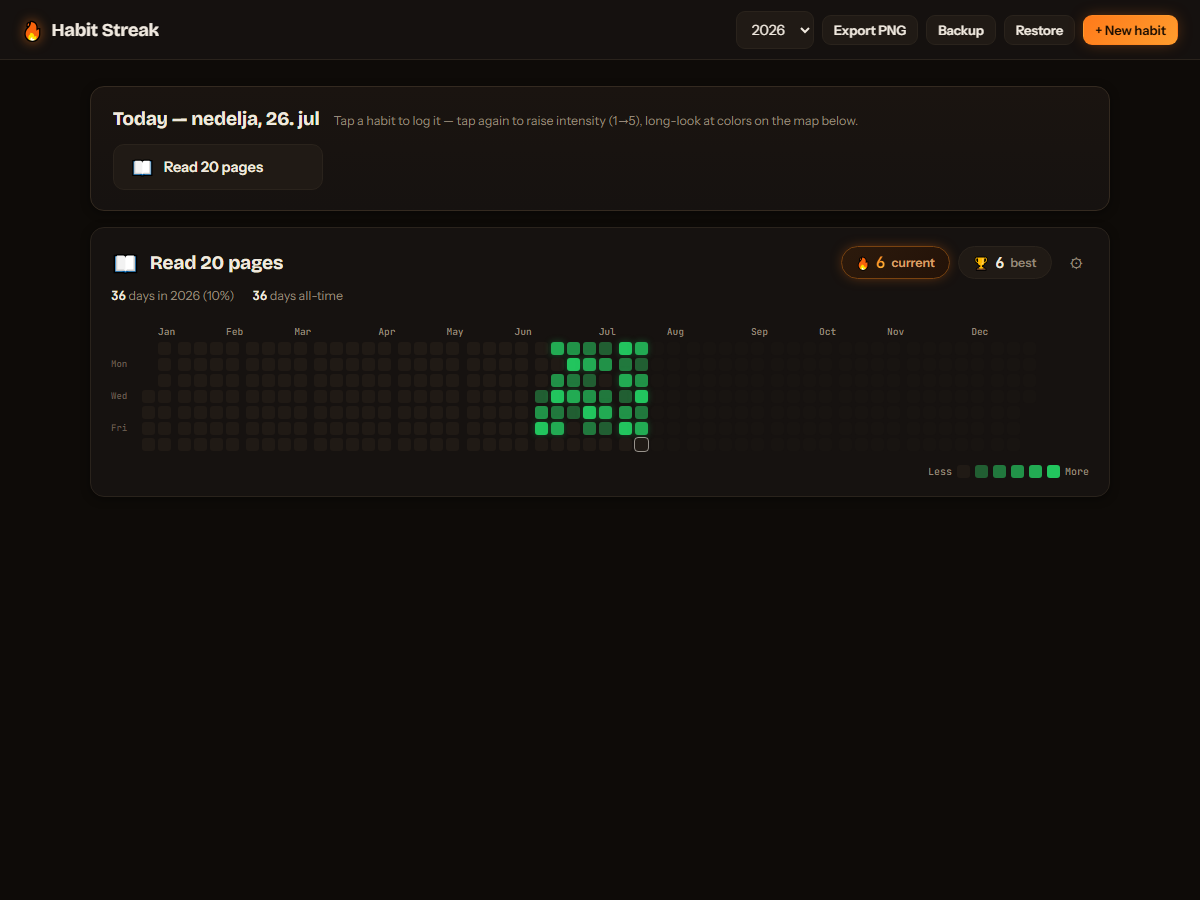1200x900 pixels.
Task: Select today's outlined cell in the heatmap
Action: tap(641, 444)
